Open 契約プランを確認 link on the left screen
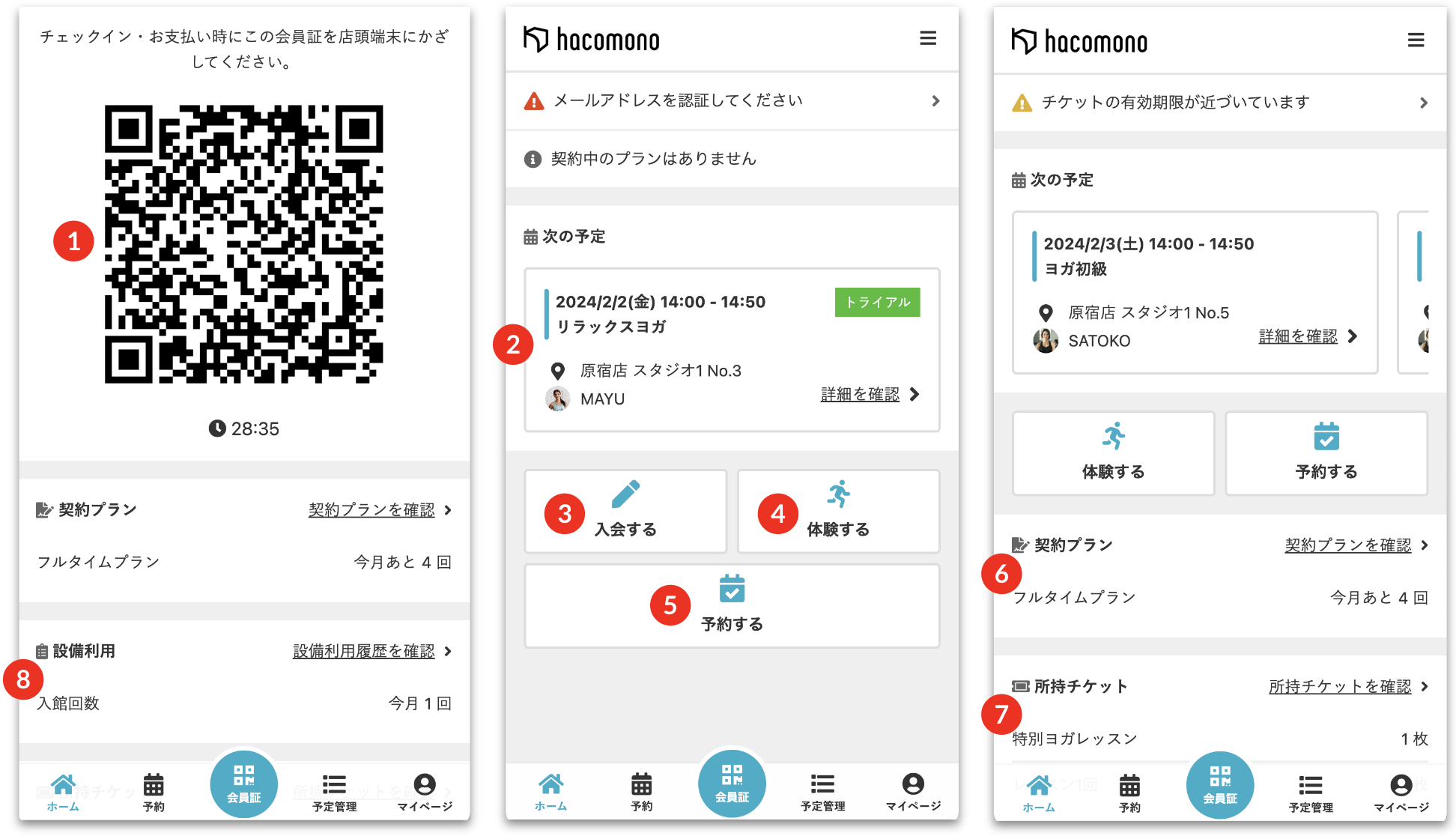The height and width of the screenshot is (836, 1456). point(371,510)
